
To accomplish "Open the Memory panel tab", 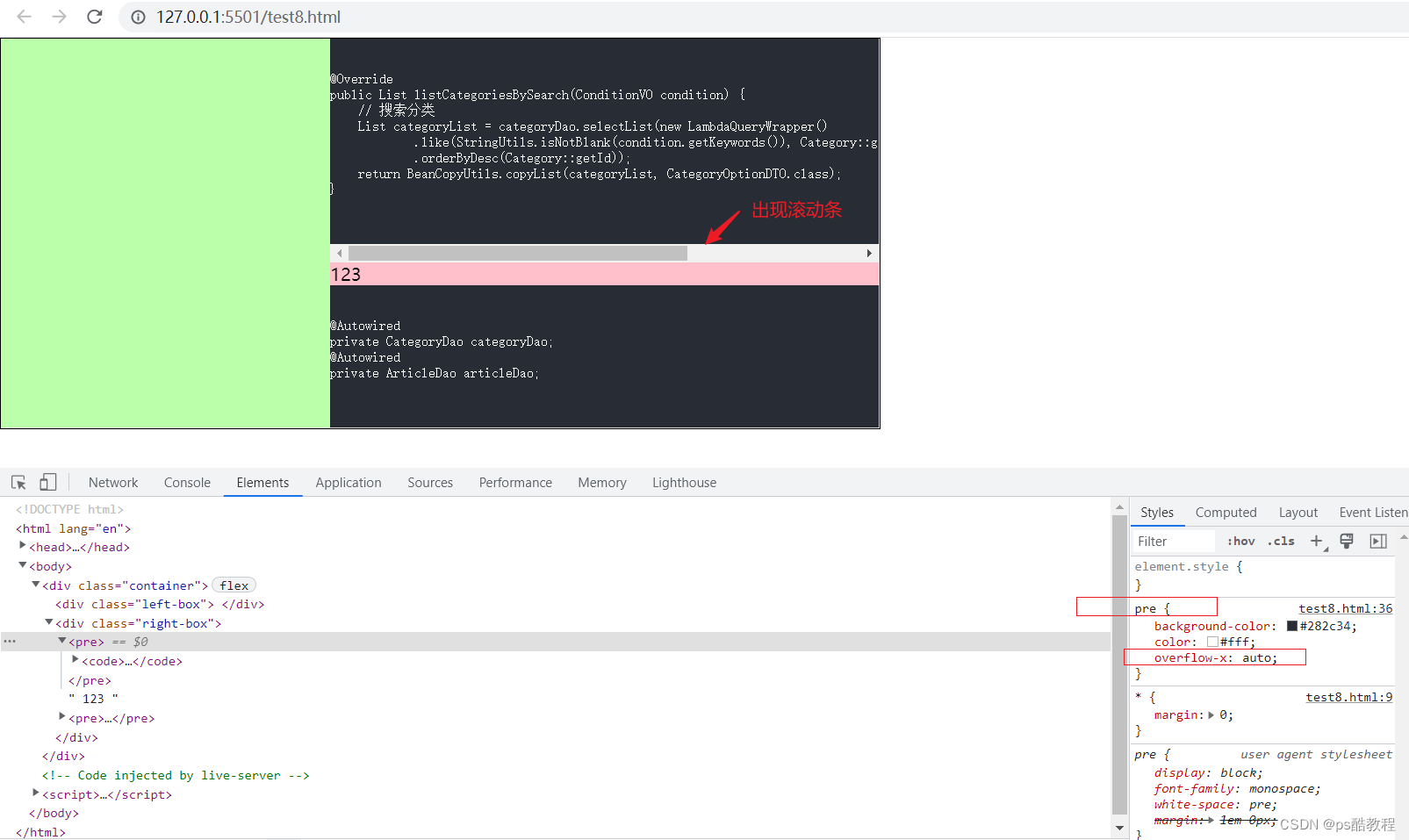I will 602,483.
